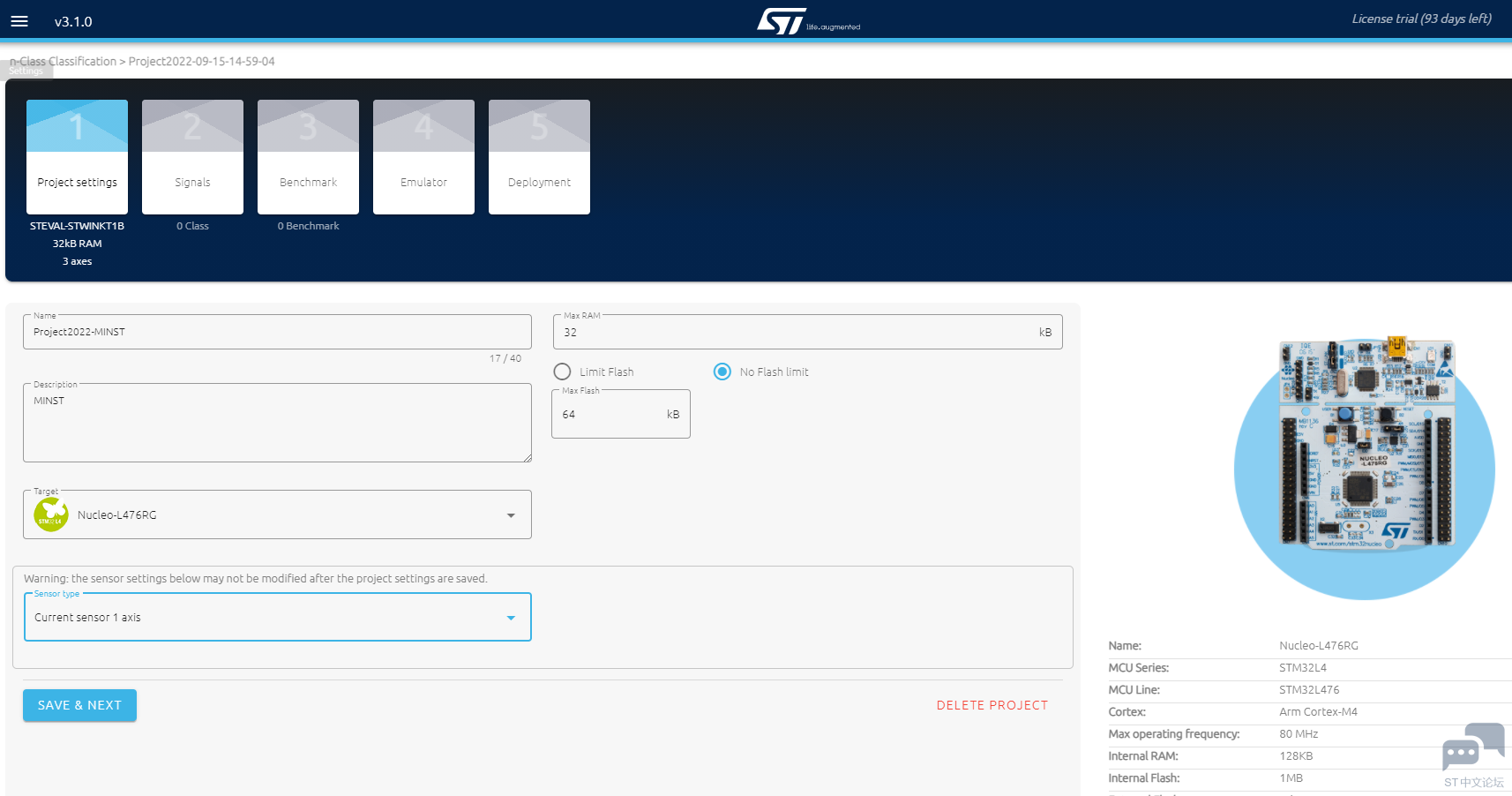Image resolution: width=1512 pixels, height=796 pixels.
Task: Click the '0 Class' signals count
Action: (192, 226)
